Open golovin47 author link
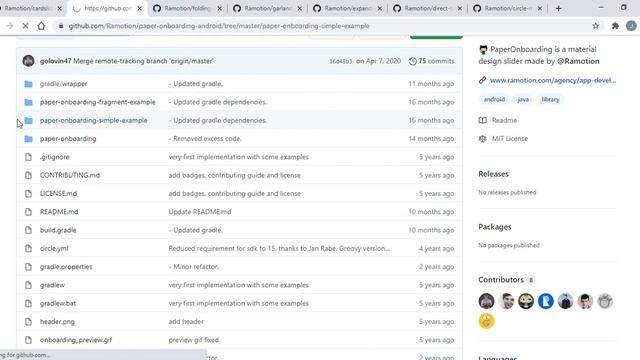 coord(56,61)
